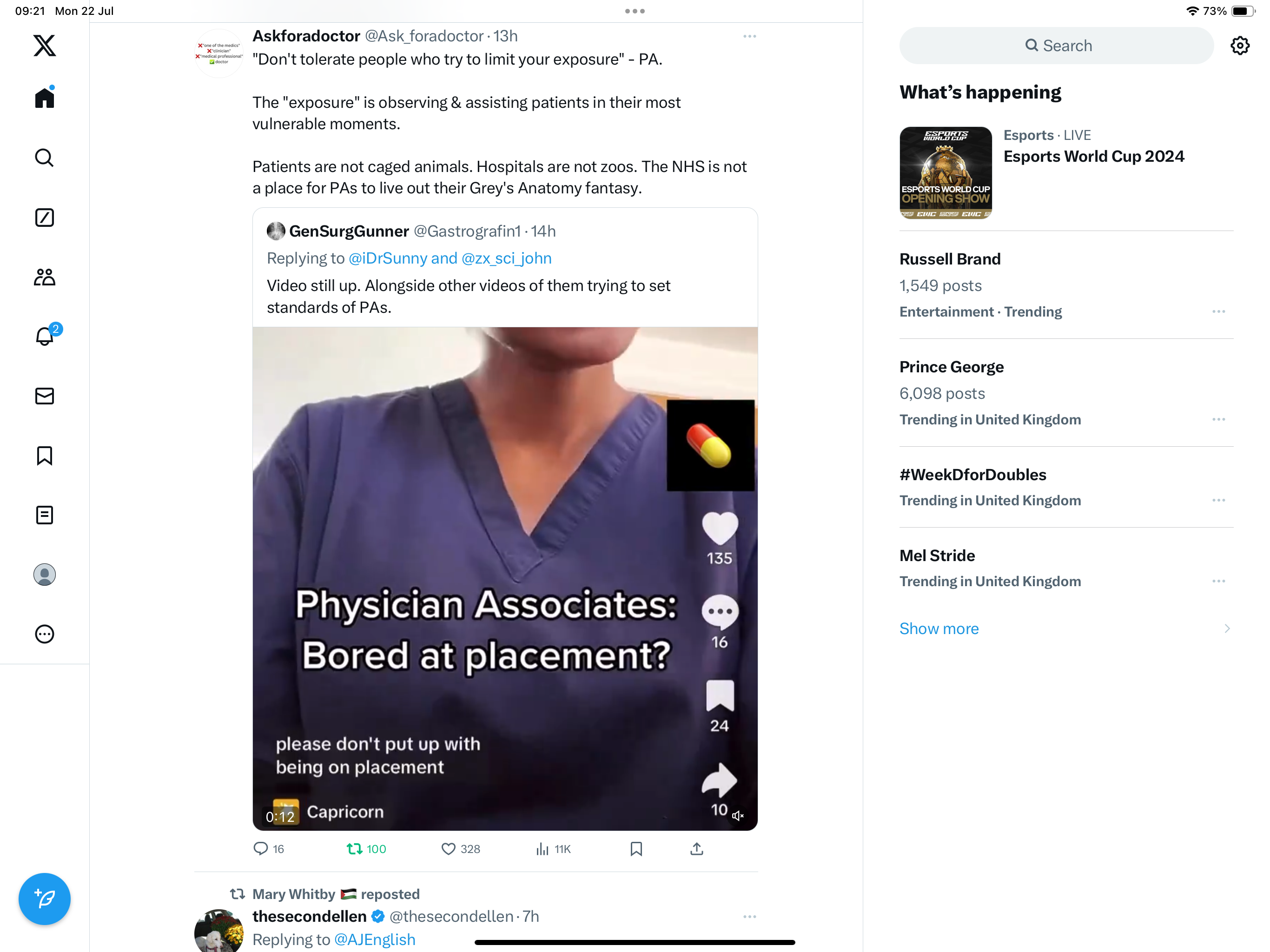Like the Askforadoctor post with 328 likes
This screenshot has height=952, width=1270.
click(449, 849)
